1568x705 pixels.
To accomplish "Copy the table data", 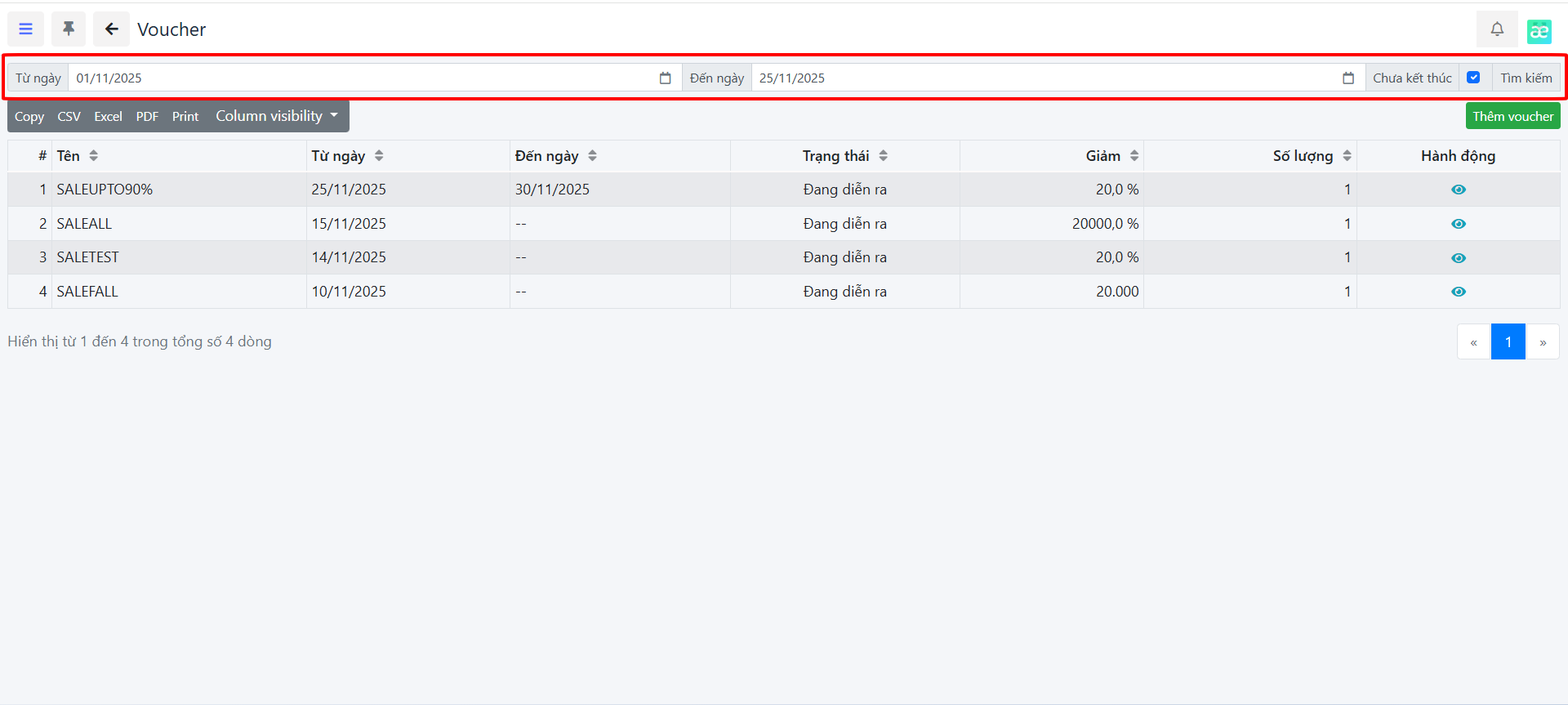I will (x=29, y=117).
